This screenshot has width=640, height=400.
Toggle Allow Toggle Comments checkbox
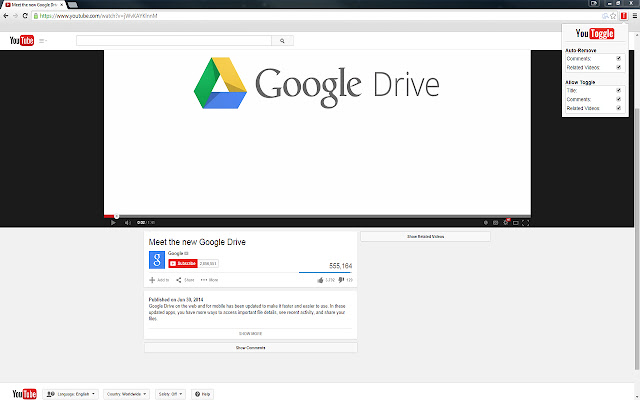(x=618, y=99)
